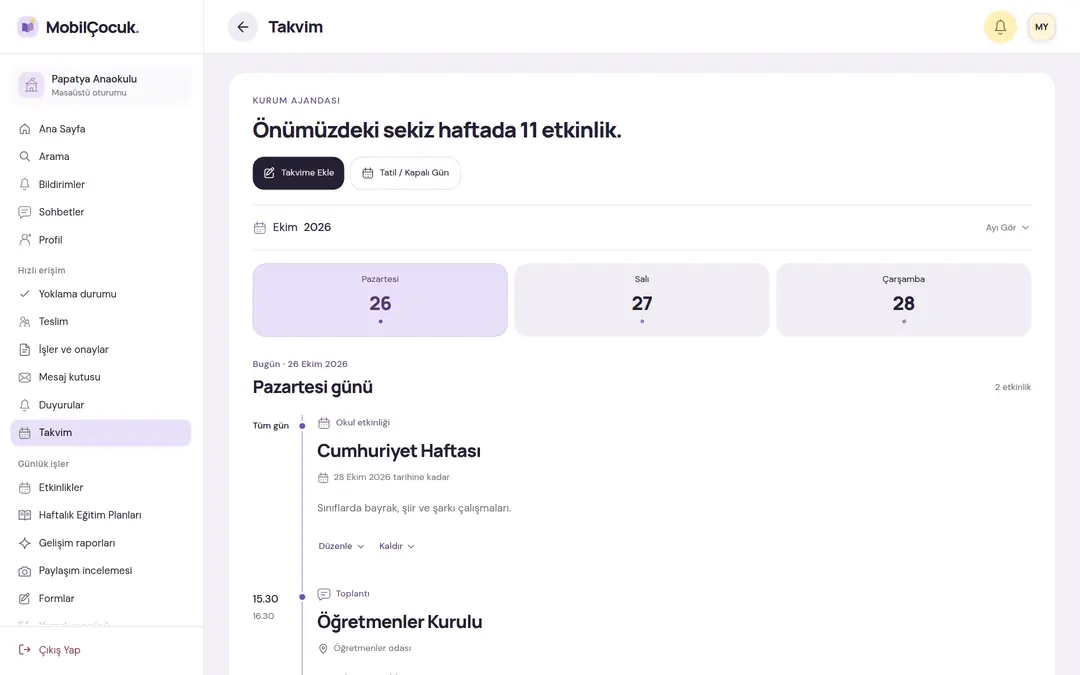This screenshot has width=1080, height=675.
Task: Open the Düzenle dropdown for Cumhuriyet Haftası
Action: 341,546
